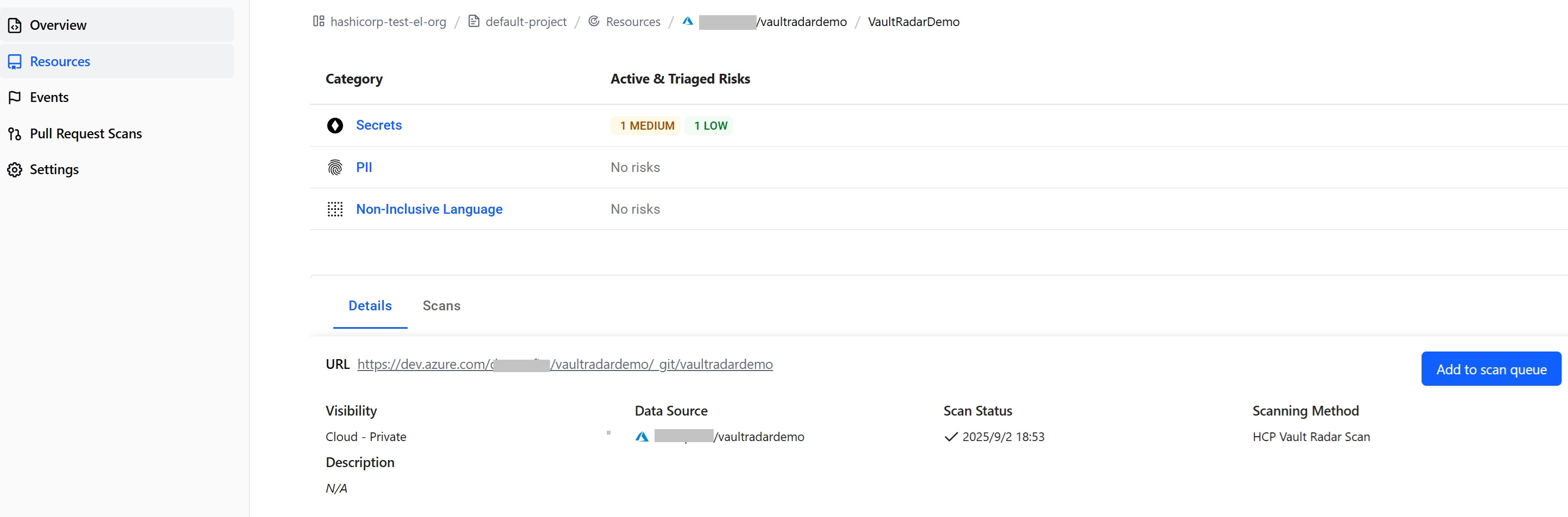Click the scan status checkmark icon
The image size is (1568, 517).
point(951,437)
